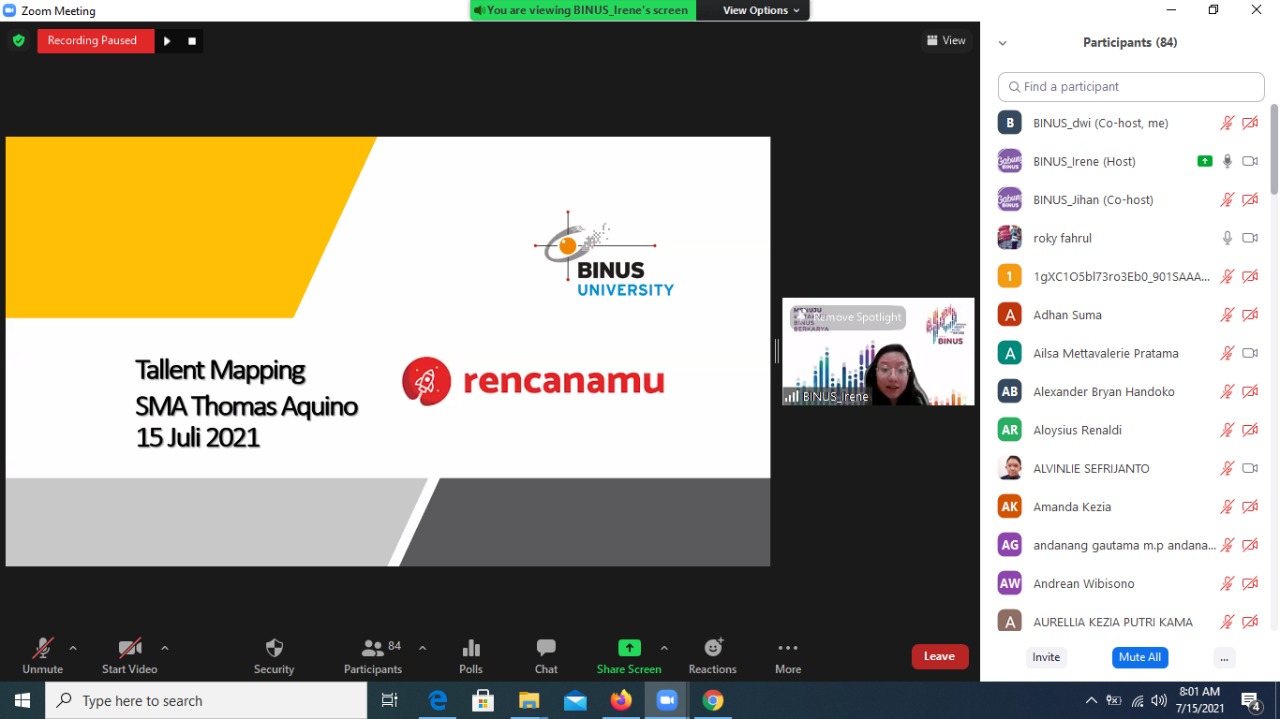Open the View Options dropdown

[761, 10]
